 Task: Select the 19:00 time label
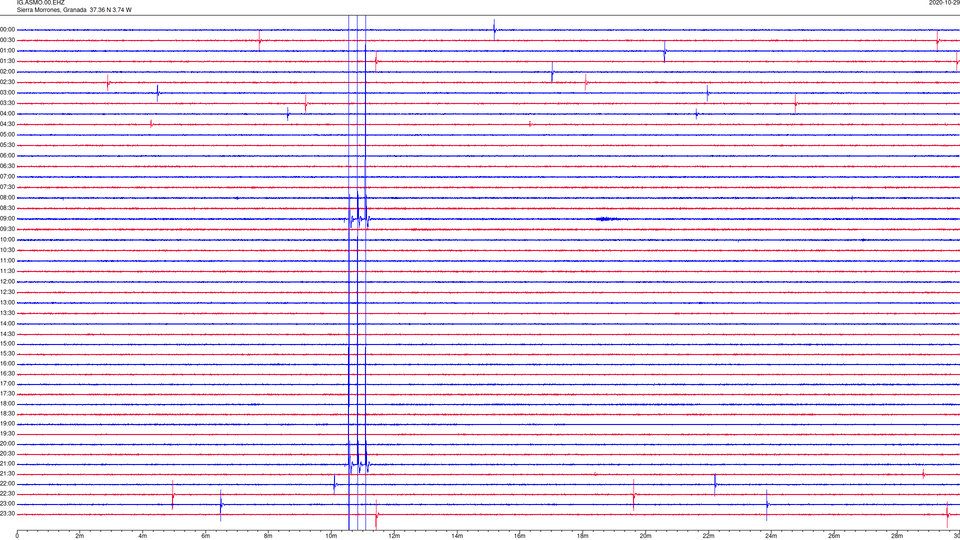pos(7,424)
